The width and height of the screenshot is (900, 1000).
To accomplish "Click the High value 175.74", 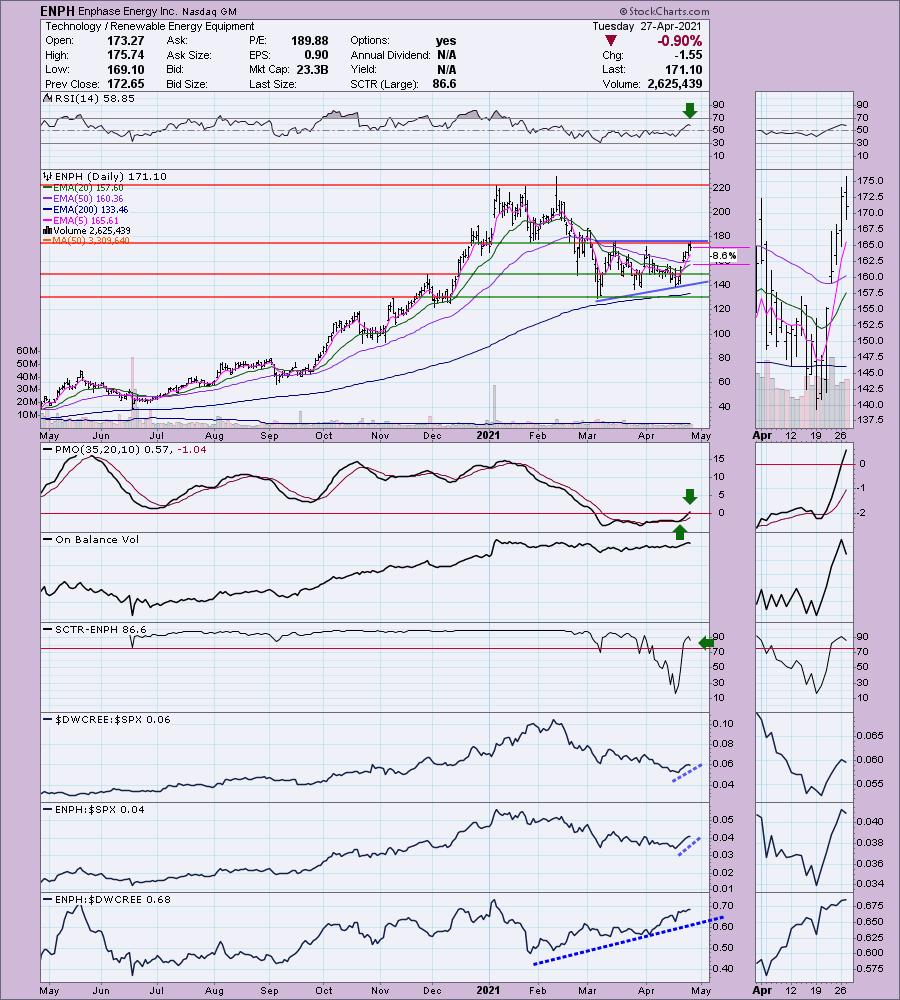I will pos(125,55).
